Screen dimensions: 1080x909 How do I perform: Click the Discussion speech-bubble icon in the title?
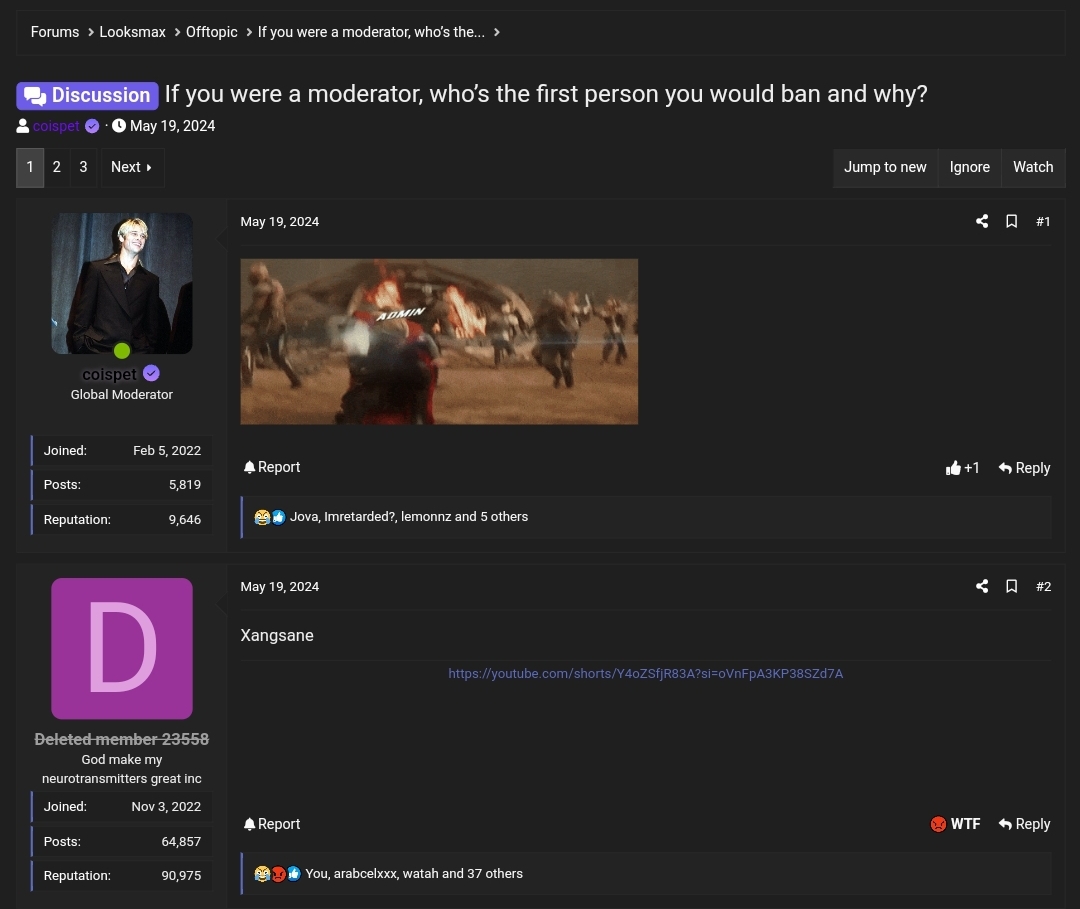pyautogui.click(x=36, y=95)
